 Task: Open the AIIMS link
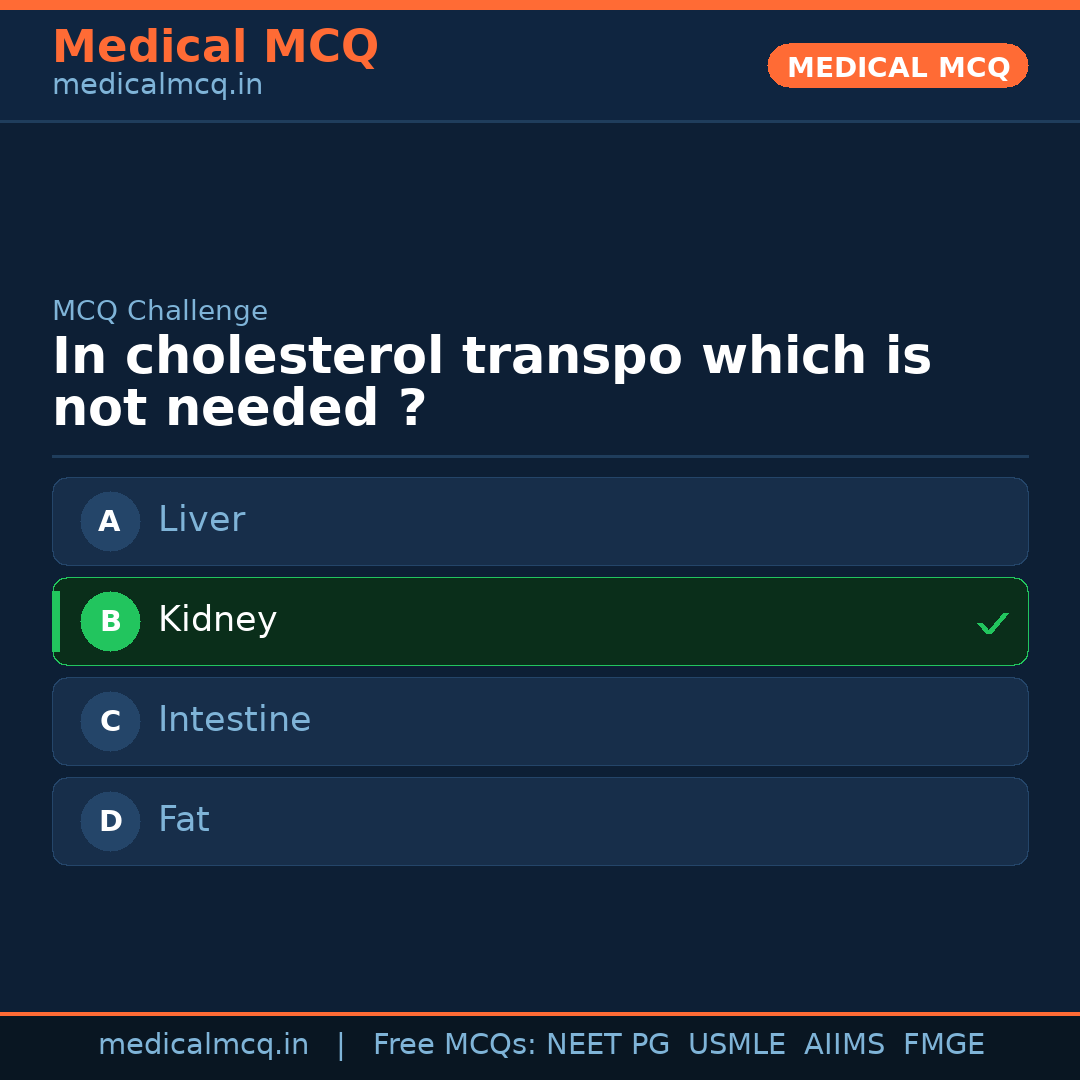tap(844, 1043)
